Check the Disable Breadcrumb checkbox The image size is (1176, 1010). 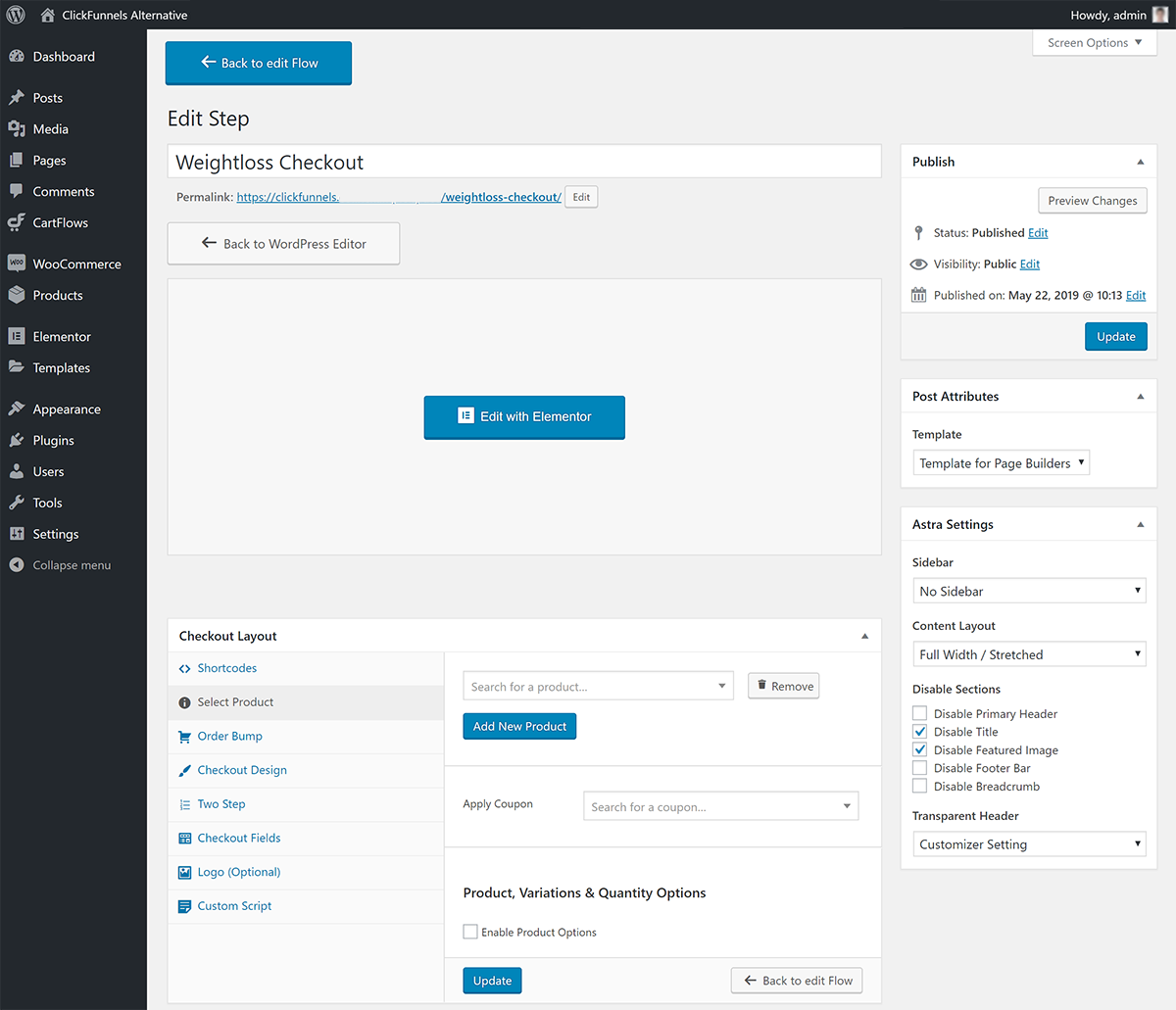[919, 786]
